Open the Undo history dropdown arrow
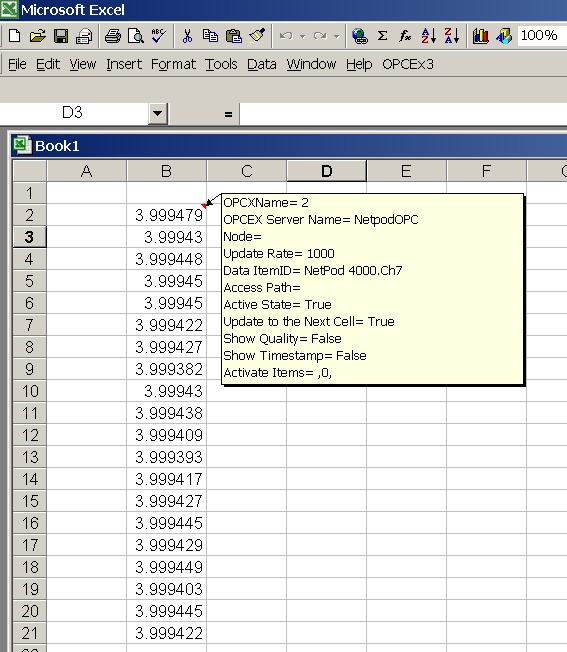 (x=303, y=36)
